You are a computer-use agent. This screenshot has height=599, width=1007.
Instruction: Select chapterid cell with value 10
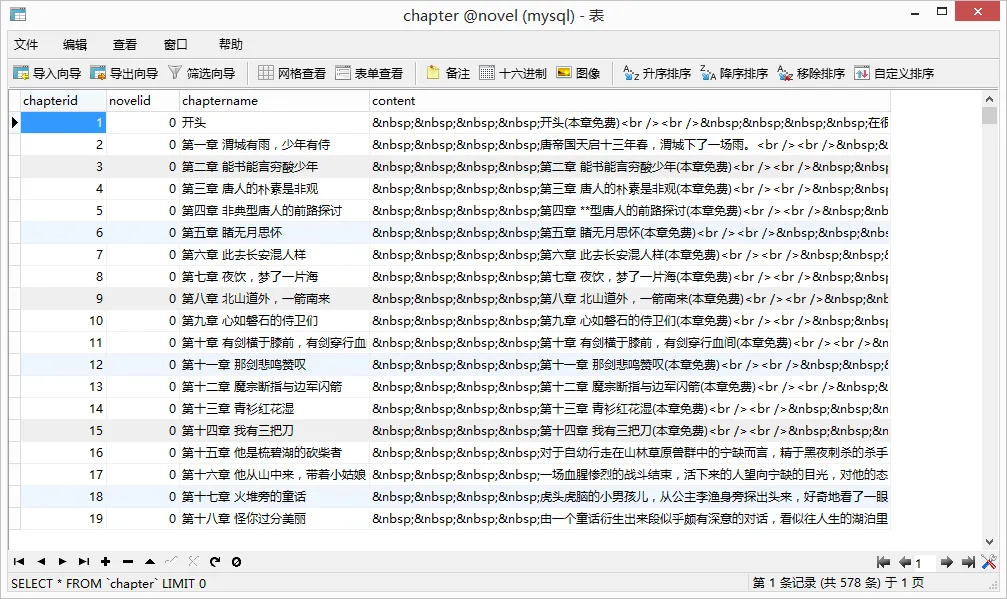[x=64, y=320]
